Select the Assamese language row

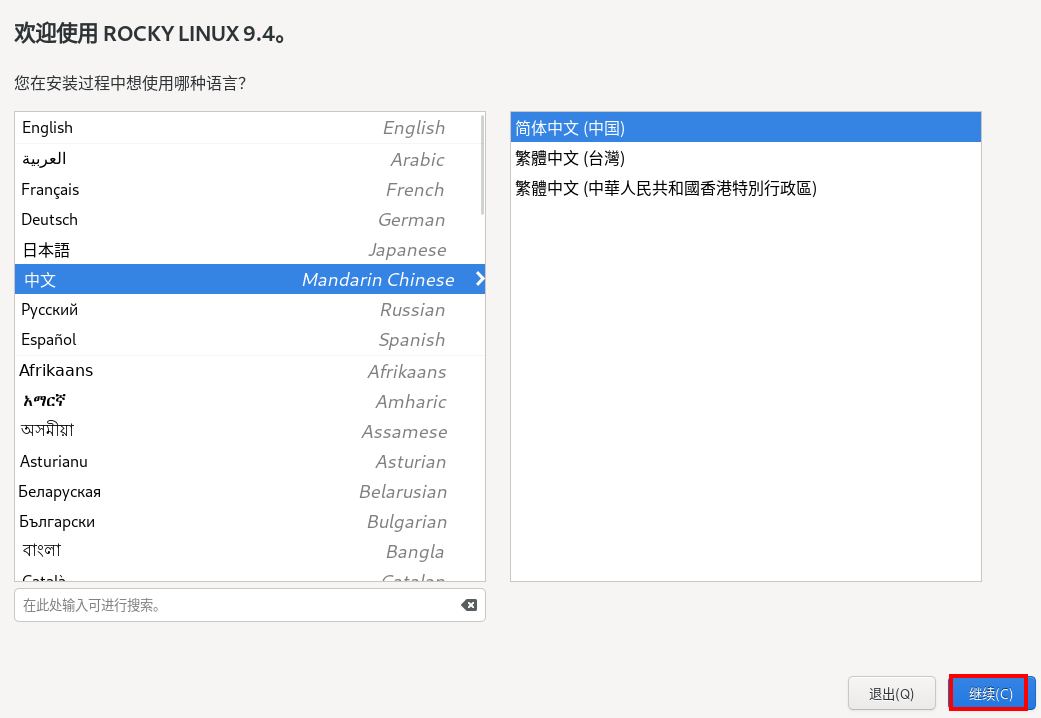(x=248, y=431)
